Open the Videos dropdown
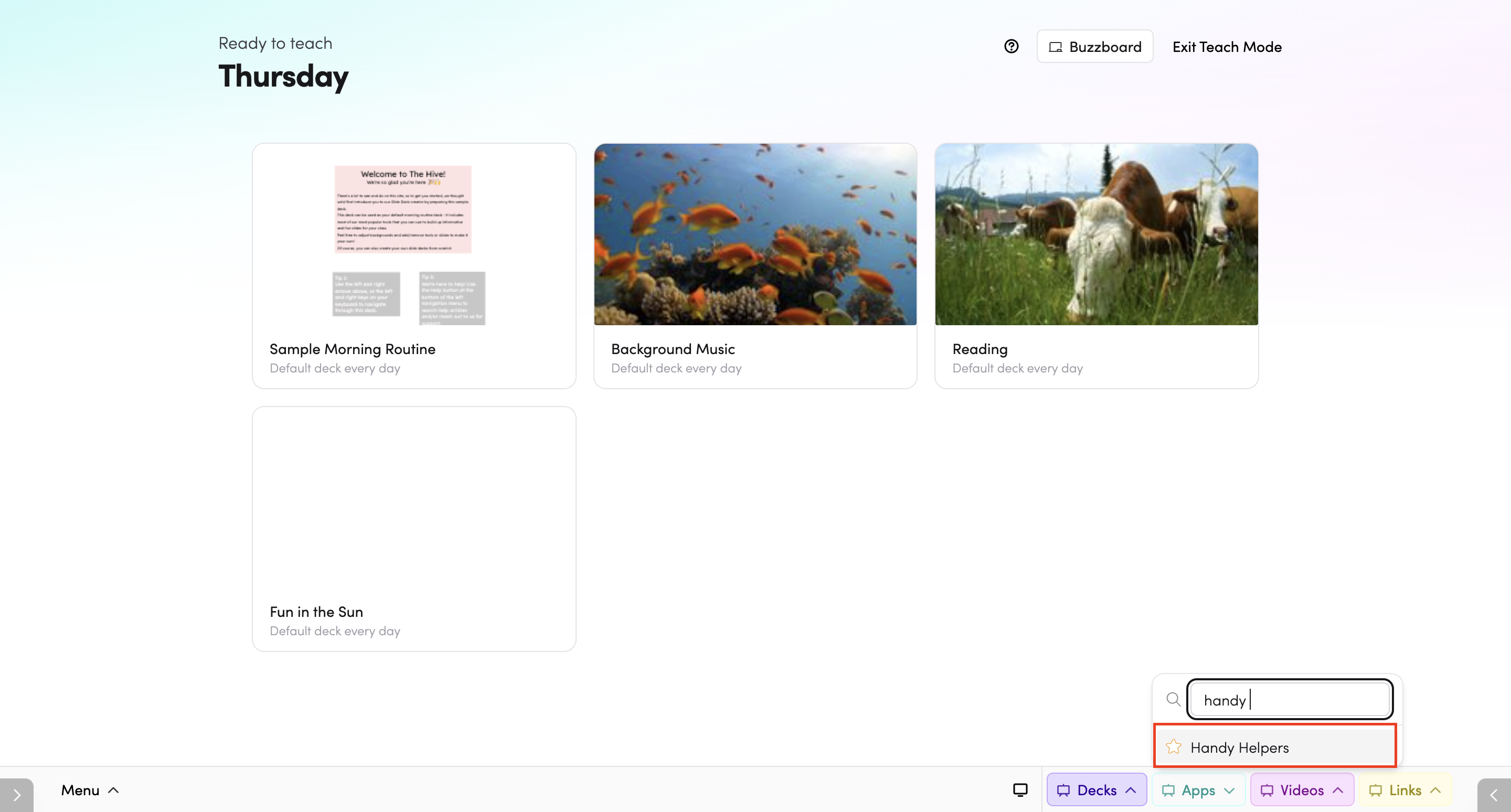 click(x=1302, y=790)
